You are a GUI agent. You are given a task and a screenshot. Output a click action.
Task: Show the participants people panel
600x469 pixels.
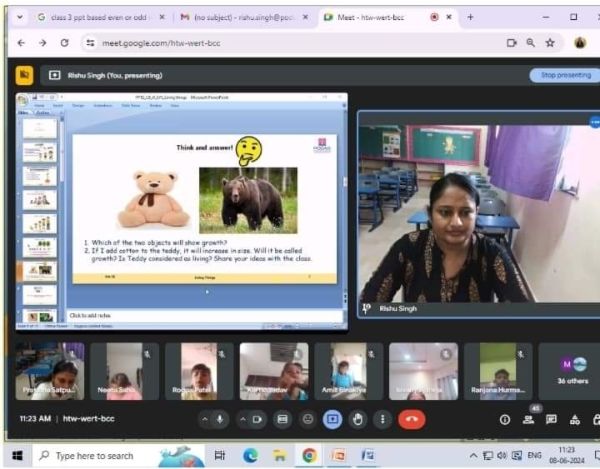(x=528, y=420)
